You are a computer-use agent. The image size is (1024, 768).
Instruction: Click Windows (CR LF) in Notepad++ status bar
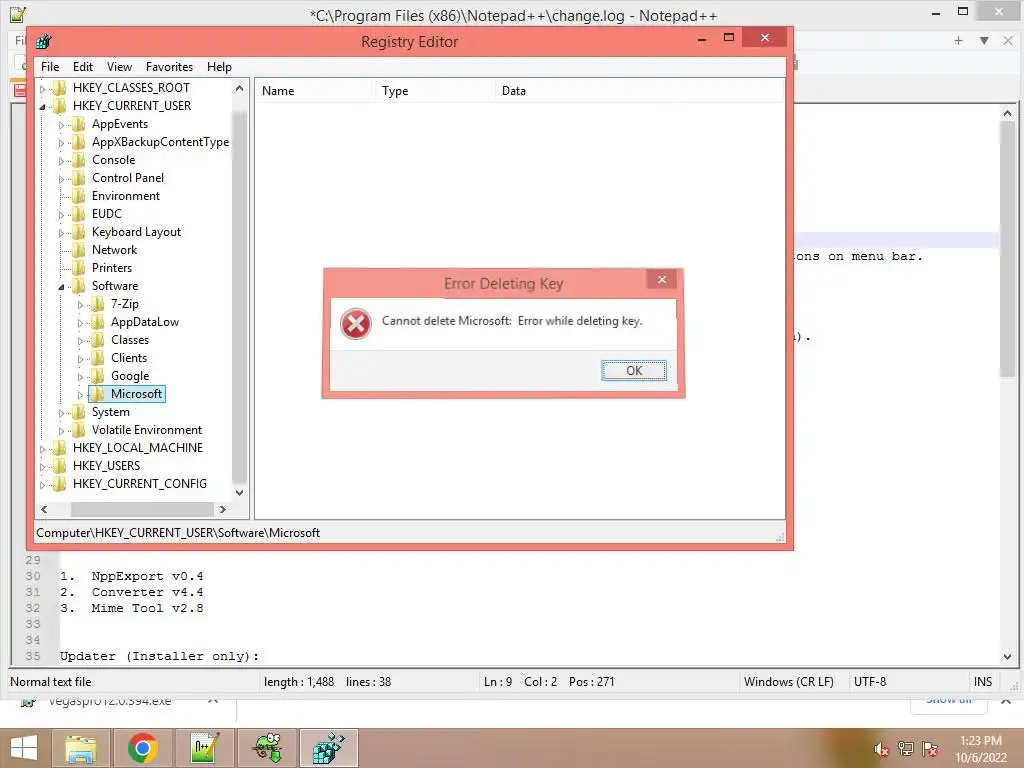pyautogui.click(x=789, y=682)
